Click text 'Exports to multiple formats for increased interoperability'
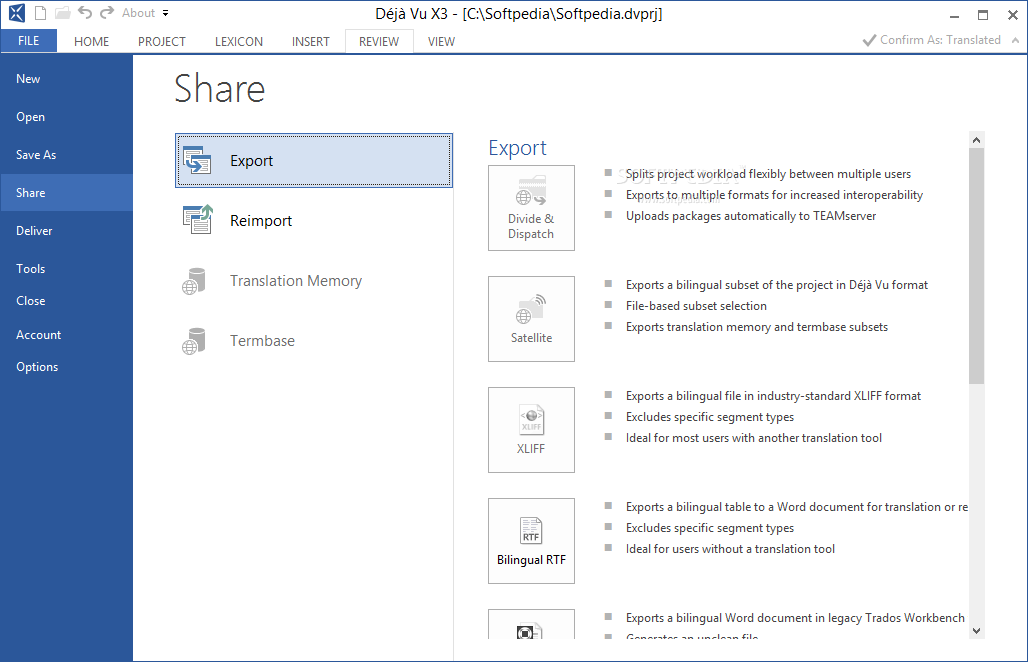 [x=774, y=195]
